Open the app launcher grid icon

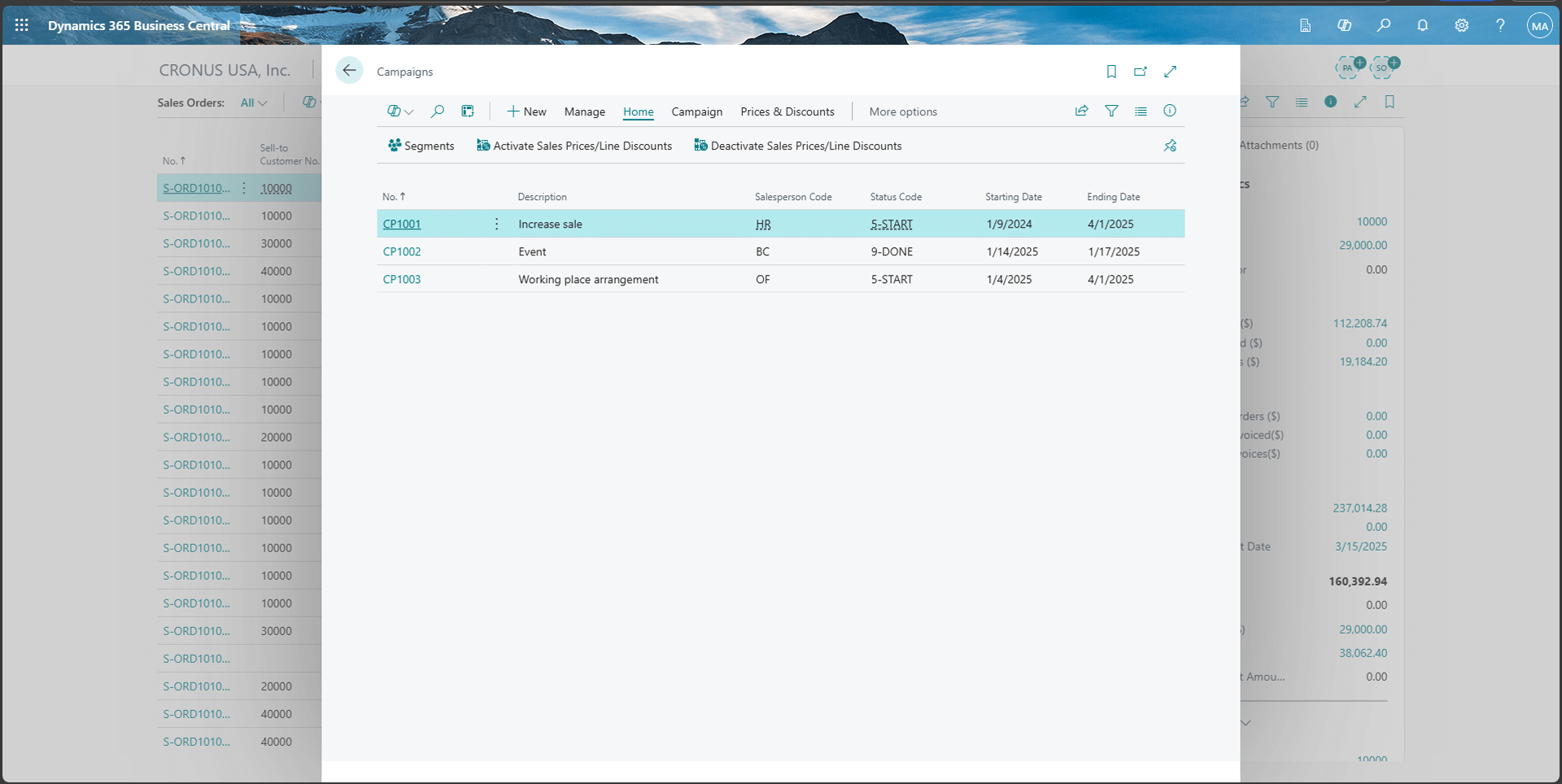click(21, 25)
